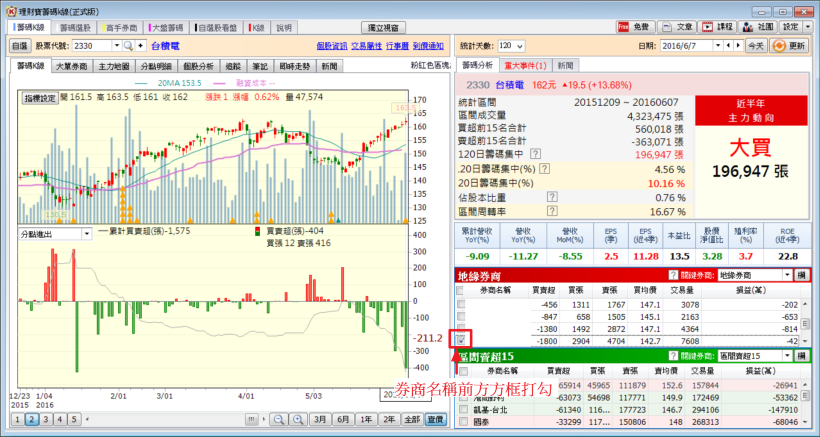Click help icon in 區間賣超15 header
820x437 pixels.
(x=674, y=356)
